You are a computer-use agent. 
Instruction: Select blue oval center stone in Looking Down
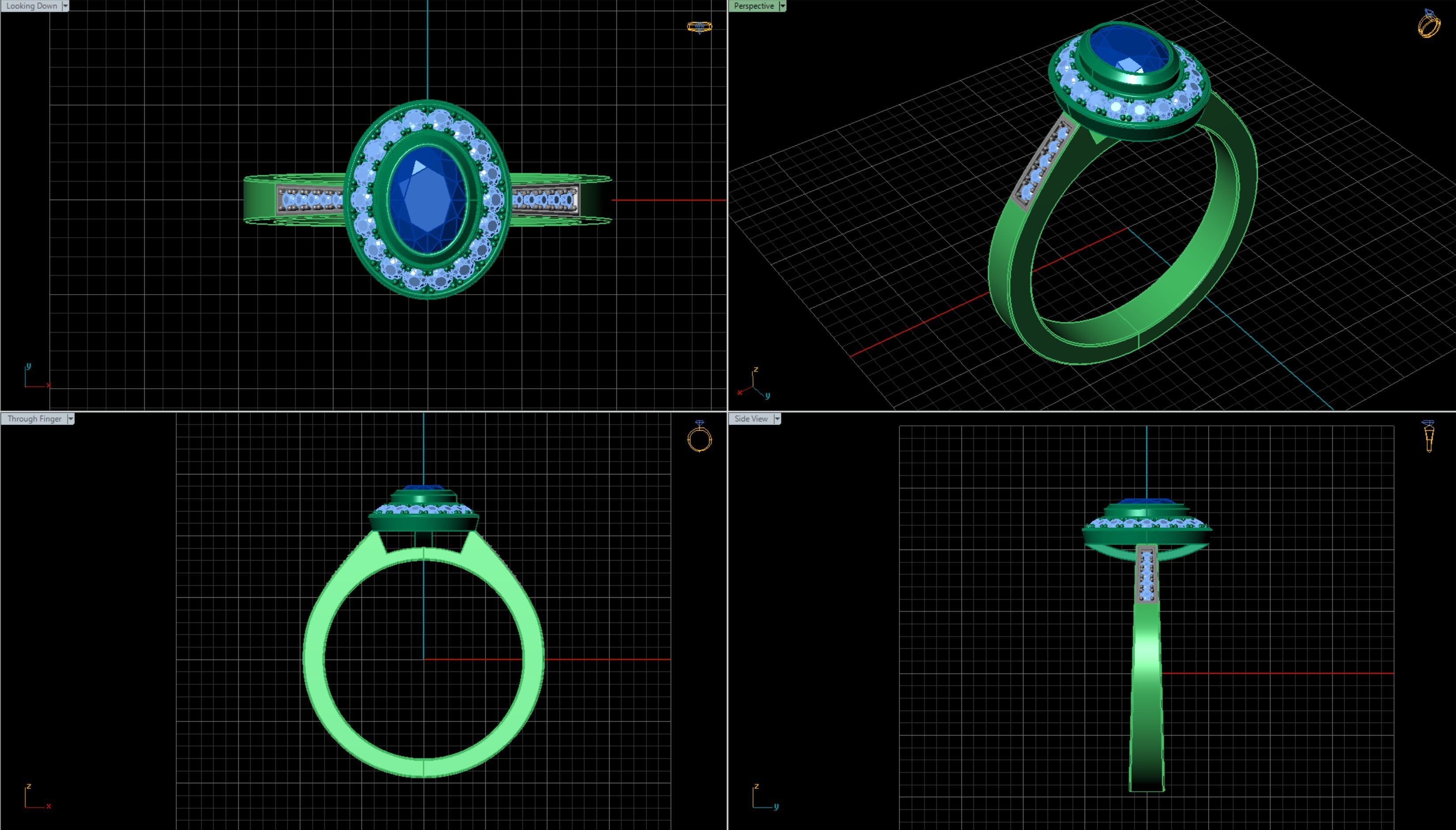coord(427,200)
